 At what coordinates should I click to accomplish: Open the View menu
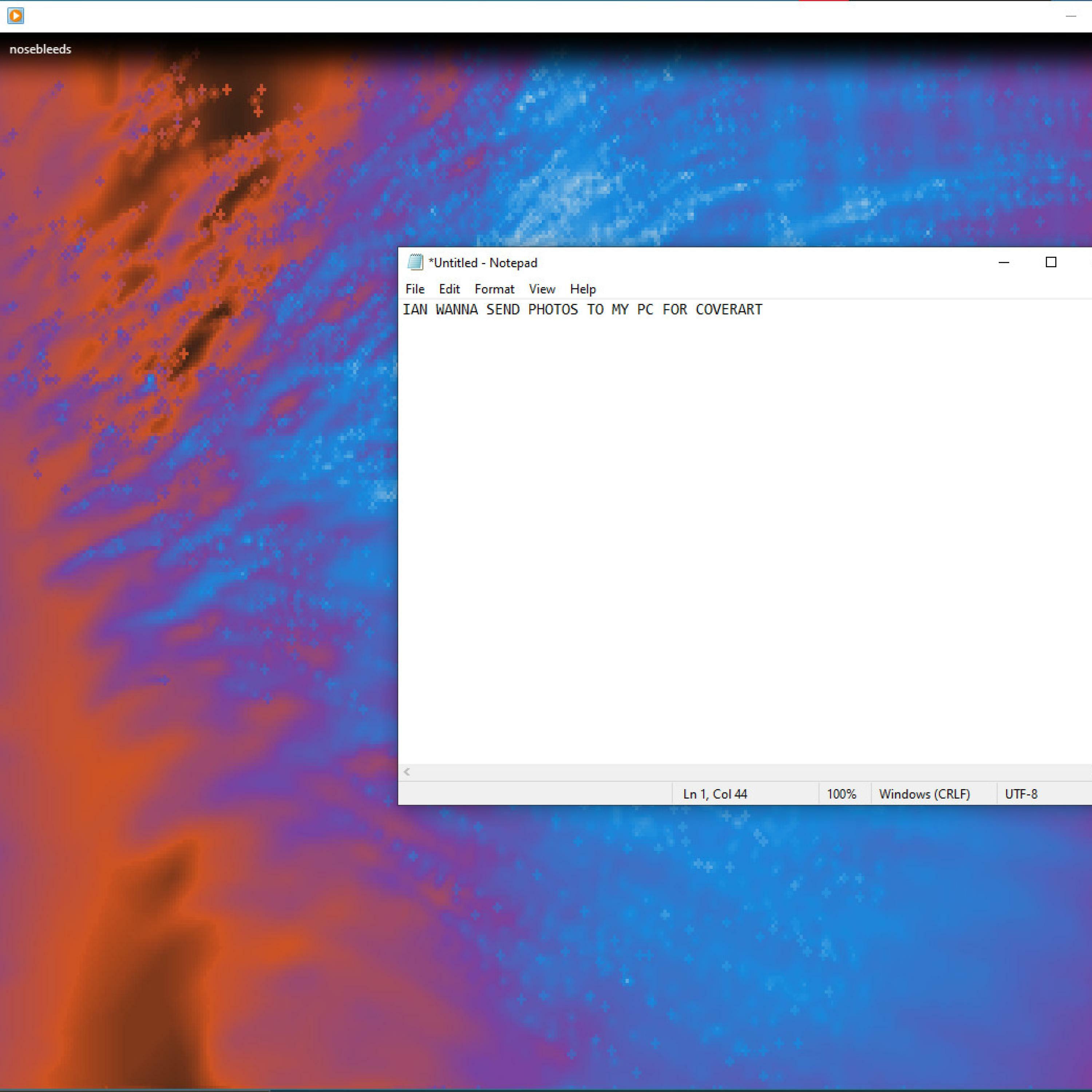click(542, 289)
